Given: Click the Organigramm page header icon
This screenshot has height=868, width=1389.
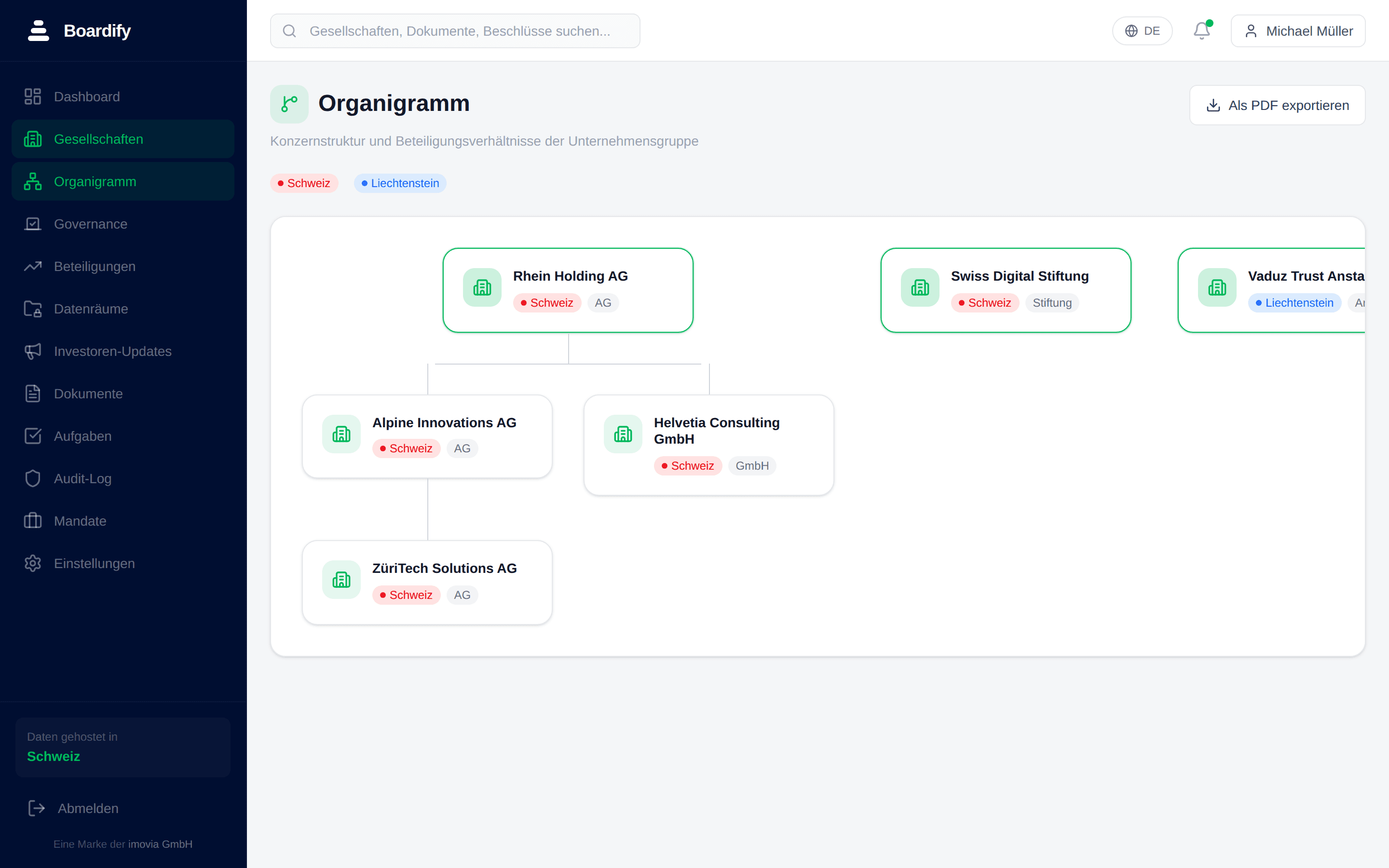Looking at the screenshot, I should (x=289, y=104).
